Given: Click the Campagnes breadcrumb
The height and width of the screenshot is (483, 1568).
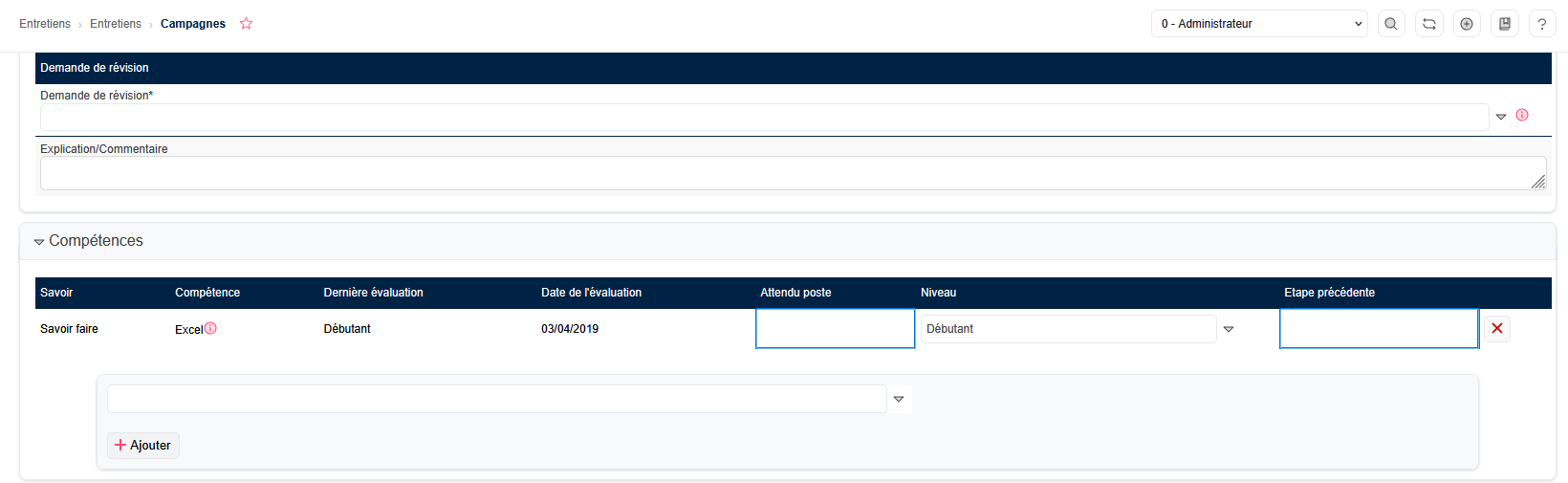Looking at the screenshot, I should click(193, 24).
